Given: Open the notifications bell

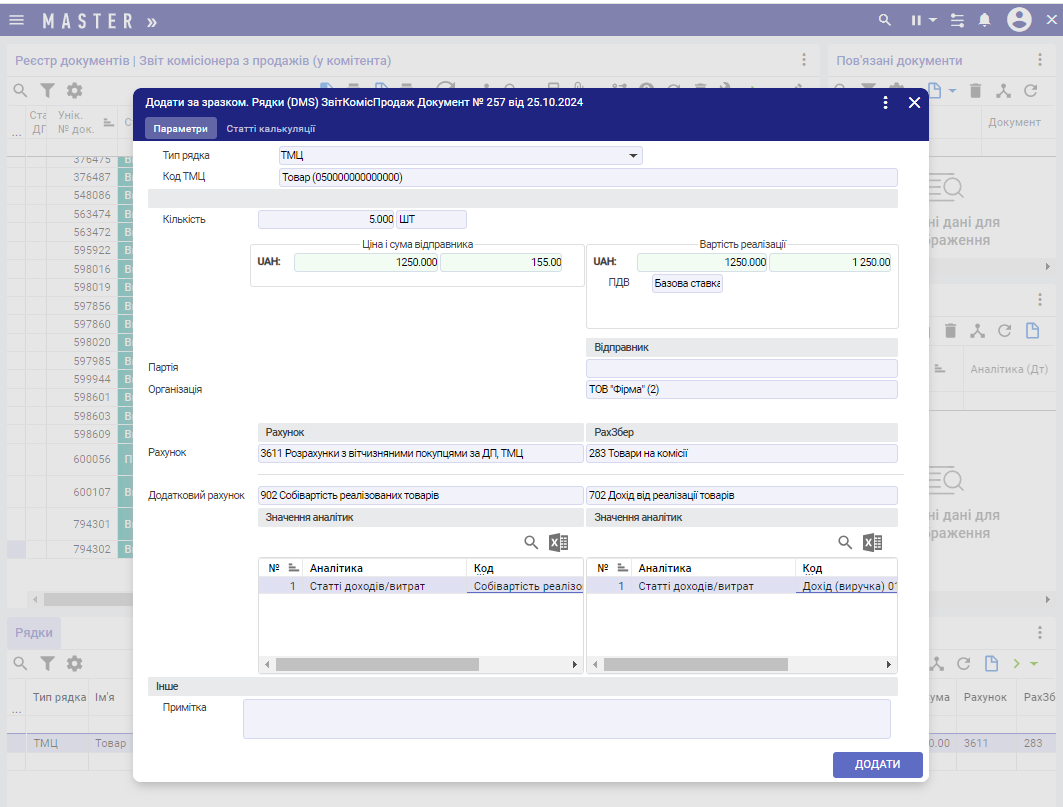Looking at the screenshot, I should click(x=985, y=20).
